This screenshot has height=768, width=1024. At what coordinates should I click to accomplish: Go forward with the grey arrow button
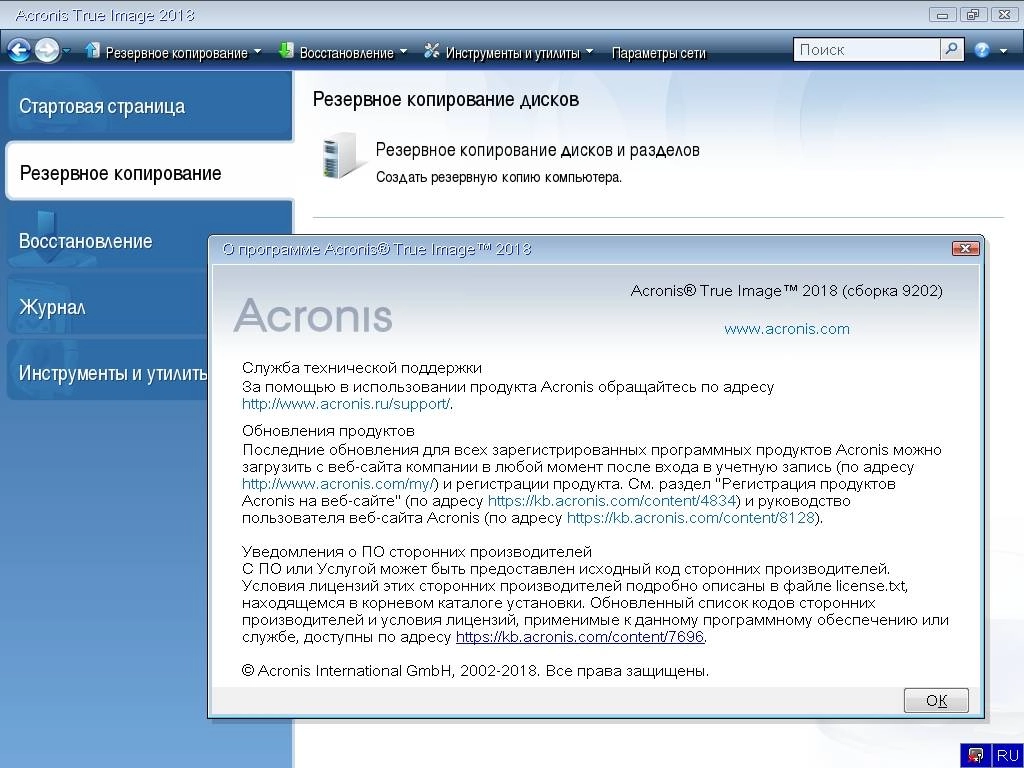pyautogui.click(x=46, y=50)
